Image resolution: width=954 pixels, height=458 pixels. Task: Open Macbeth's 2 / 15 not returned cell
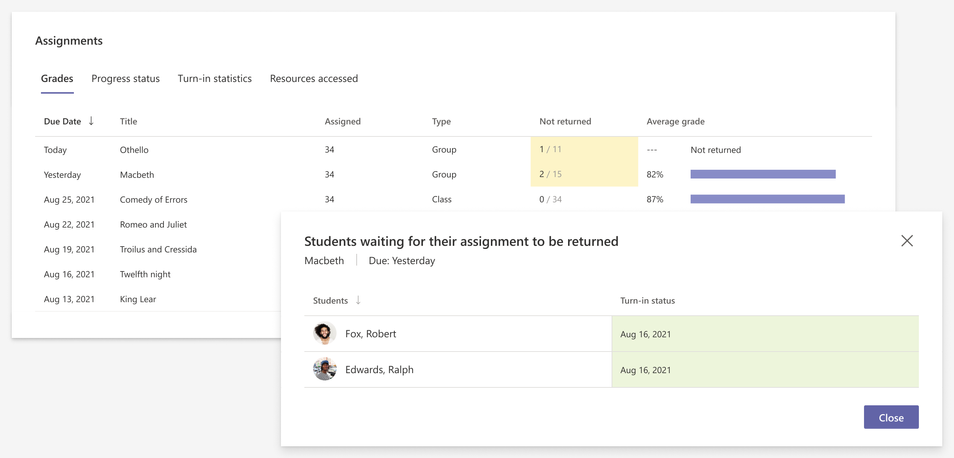[x=551, y=175]
